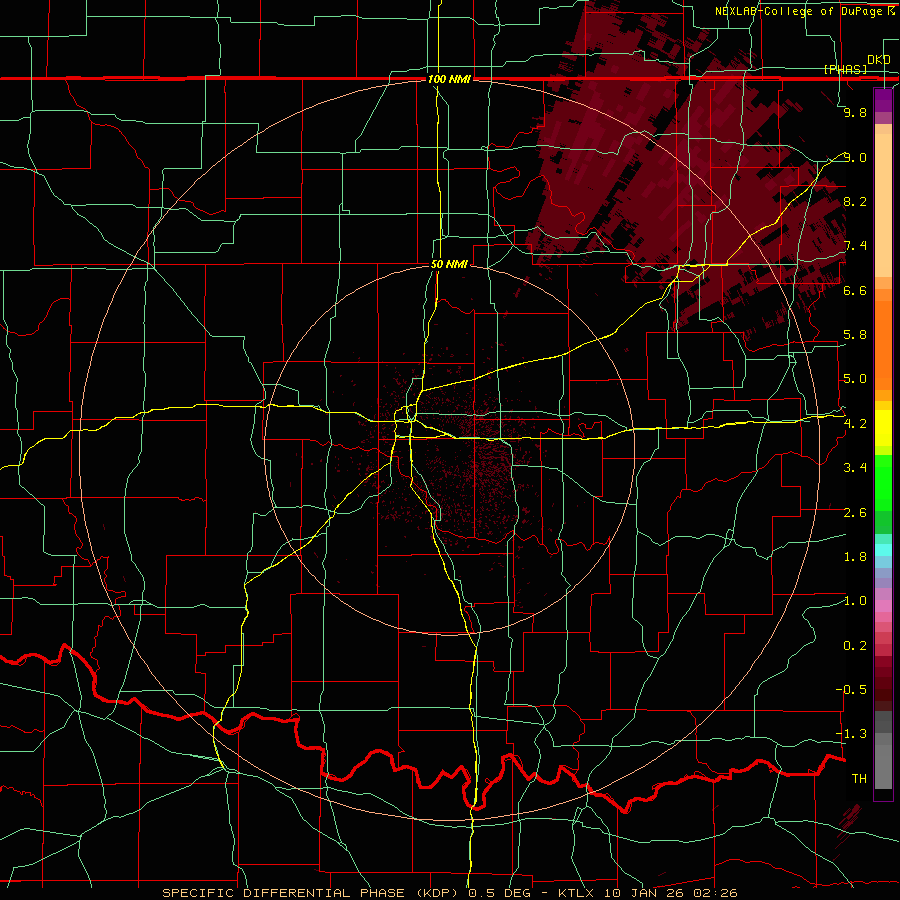Select the 0.2 value on the color scale
900x900 pixels.
(x=855, y=646)
